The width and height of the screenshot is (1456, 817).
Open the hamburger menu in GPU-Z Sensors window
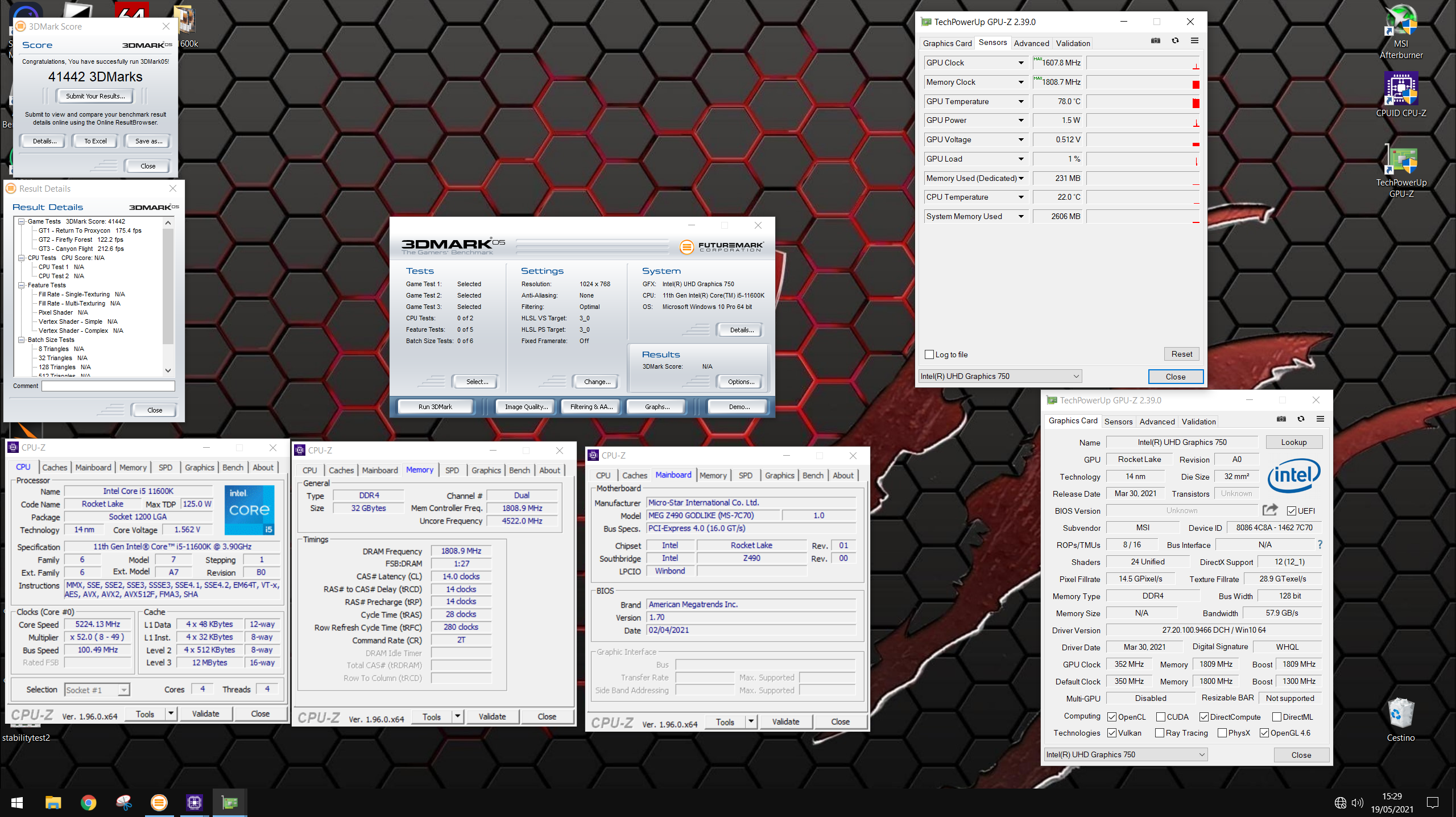pyautogui.click(x=1194, y=41)
